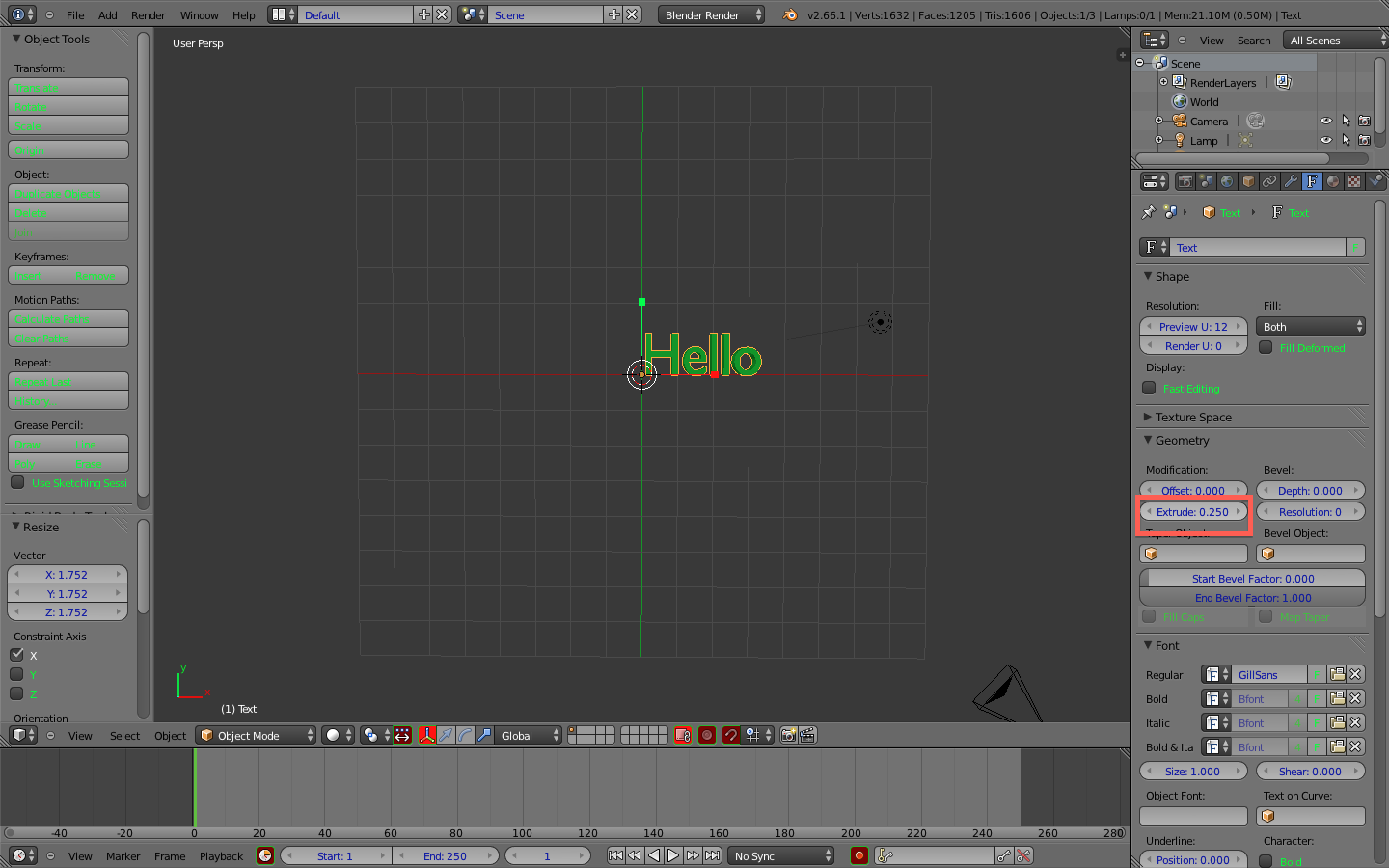The image size is (1389, 868).
Task: Switch to the Material properties tab
Action: click(x=1333, y=181)
